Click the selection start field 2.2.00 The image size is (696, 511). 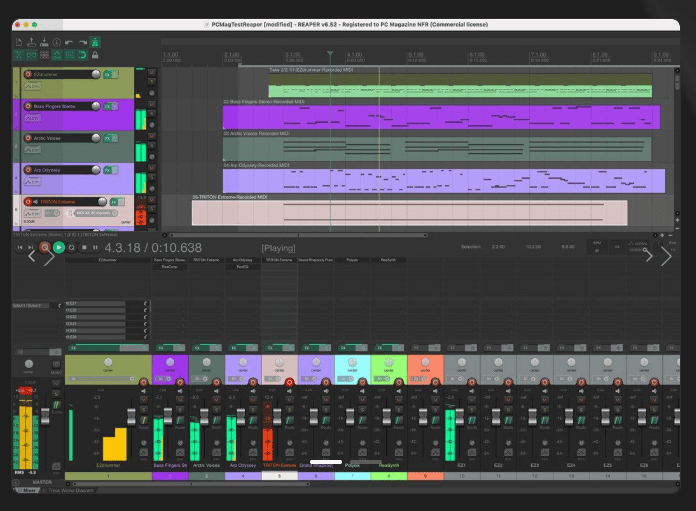click(x=498, y=246)
